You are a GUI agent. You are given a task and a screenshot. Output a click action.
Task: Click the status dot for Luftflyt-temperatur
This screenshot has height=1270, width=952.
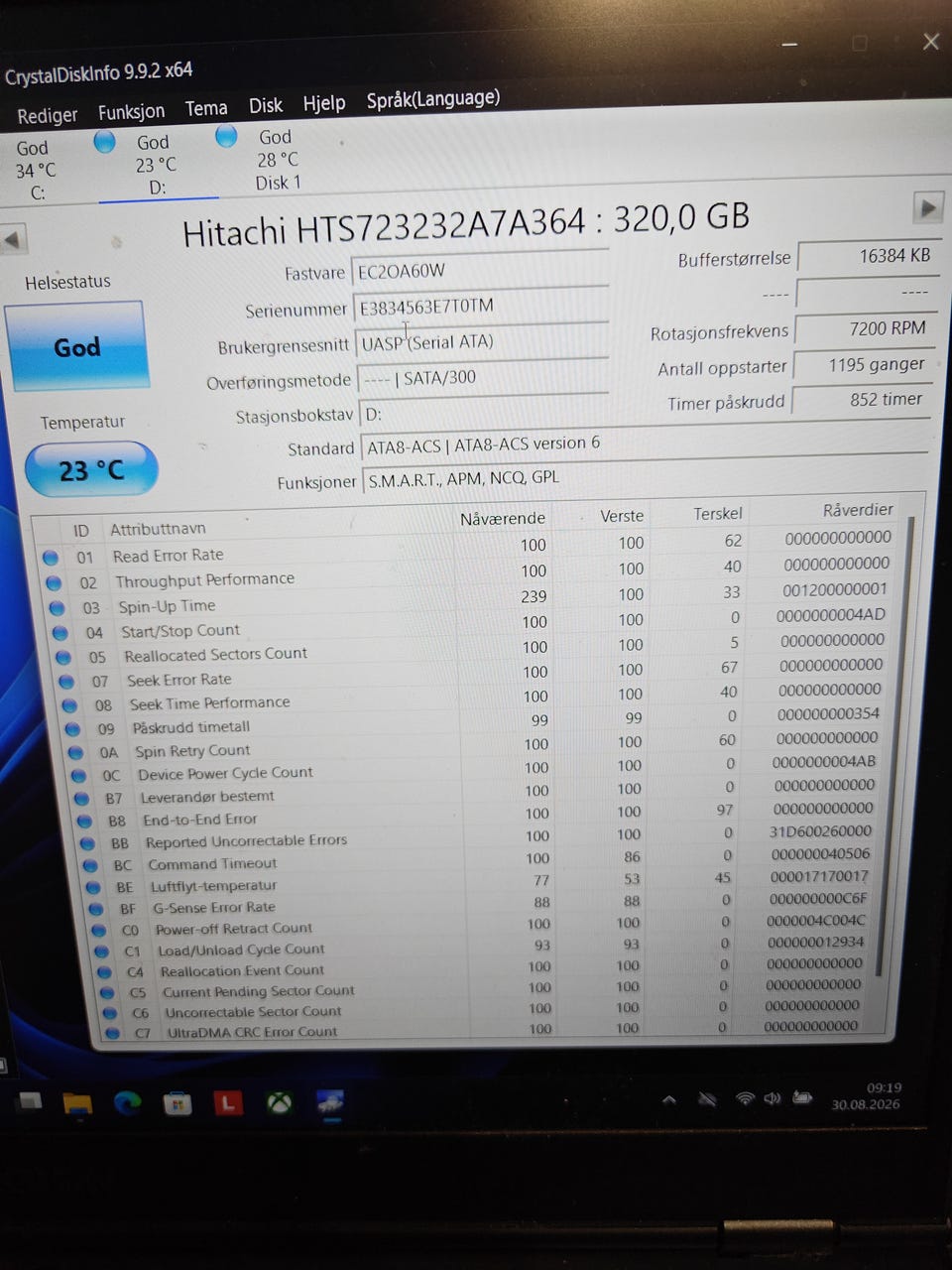point(93,887)
